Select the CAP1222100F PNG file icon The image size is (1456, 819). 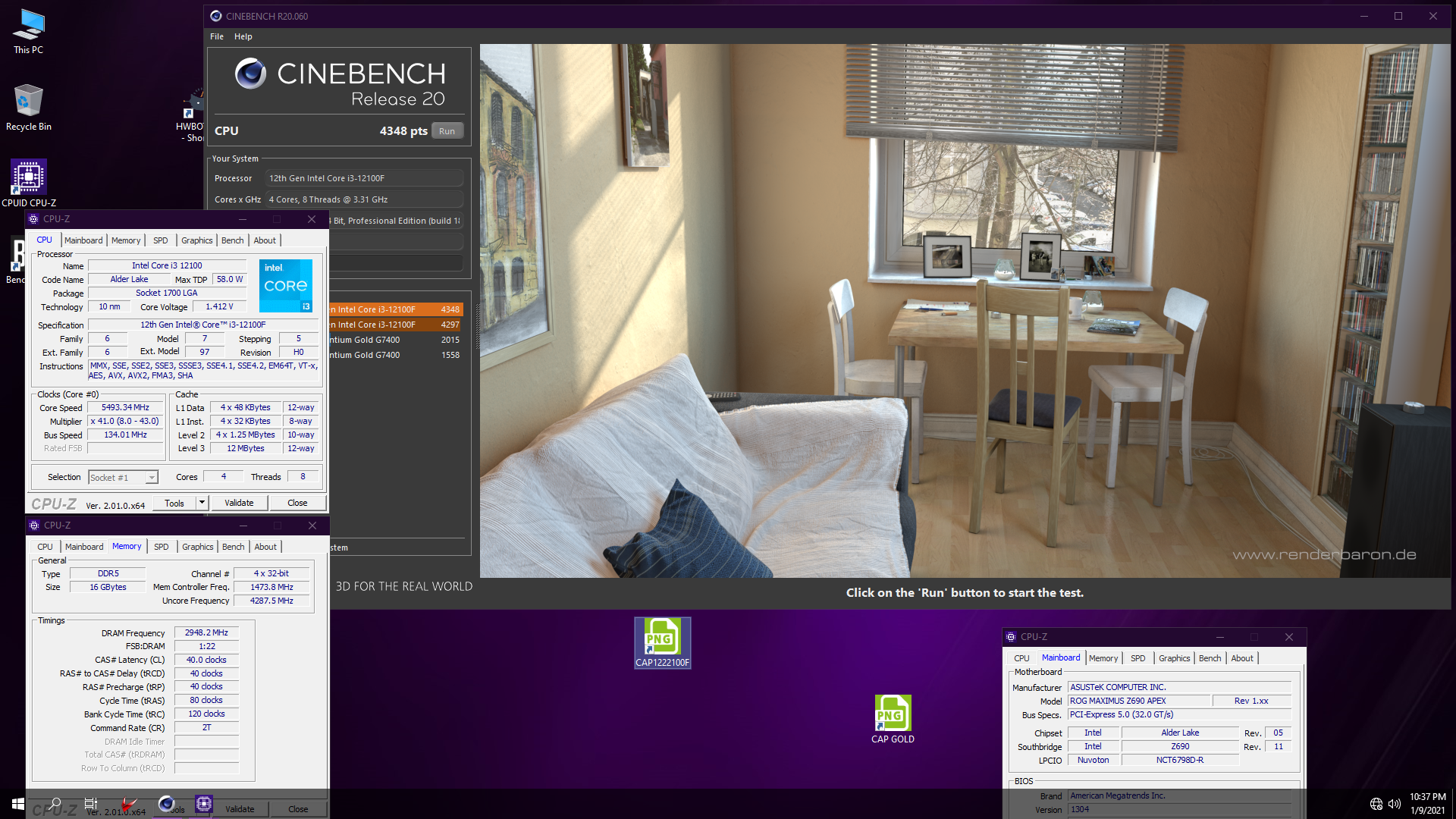coord(662,643)
